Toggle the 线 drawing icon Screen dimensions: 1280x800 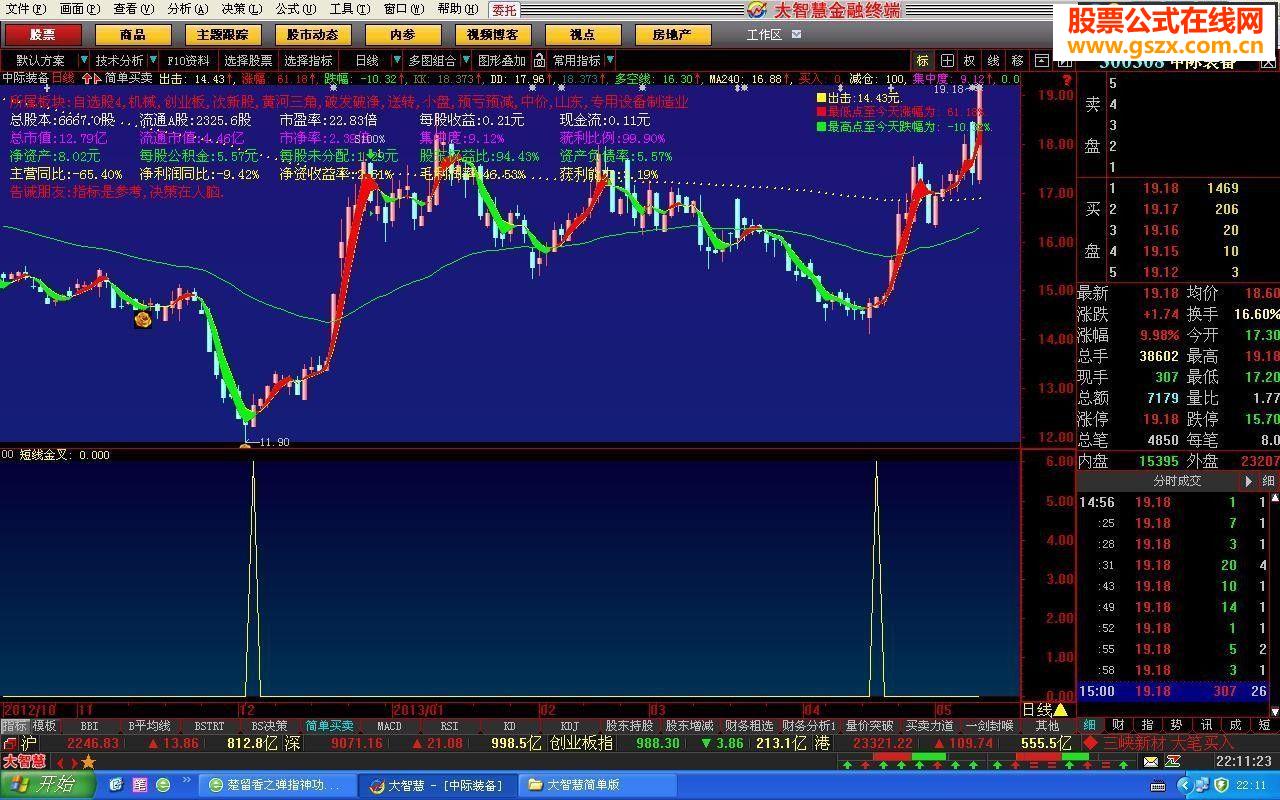(x=993, y=60)
